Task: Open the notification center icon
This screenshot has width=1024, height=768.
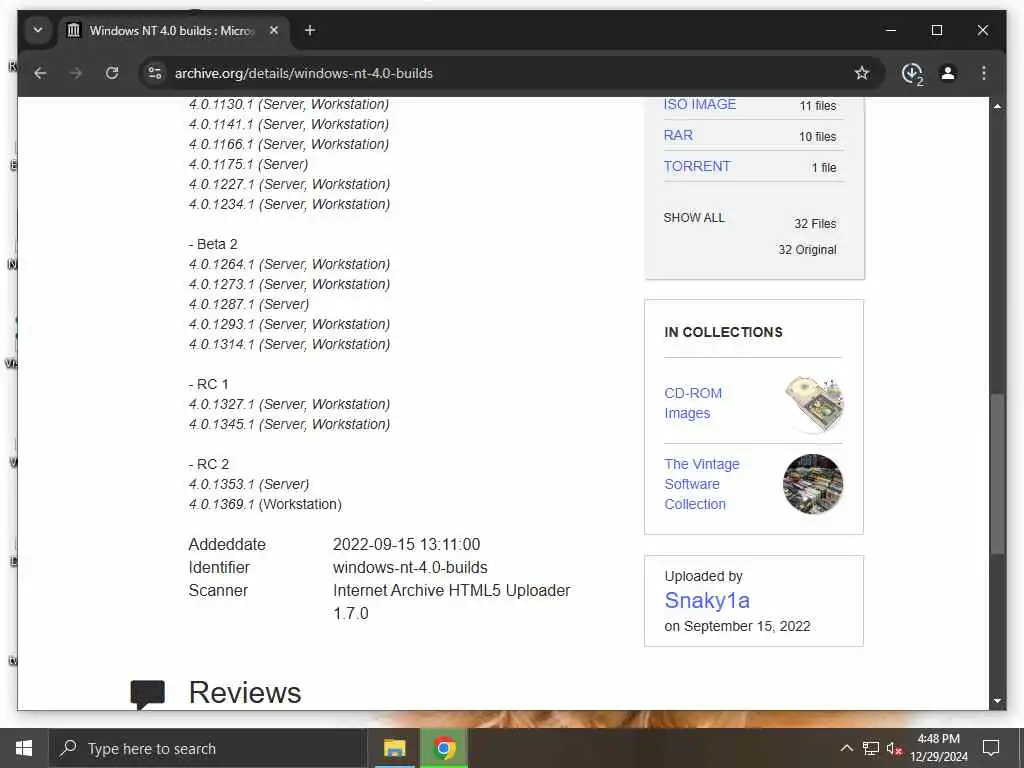Action: pos(991,748)
